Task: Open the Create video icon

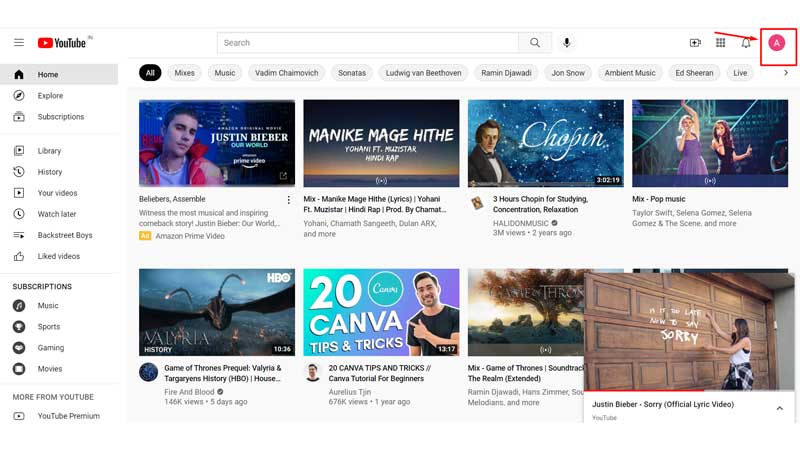Action: click(695, 43)
